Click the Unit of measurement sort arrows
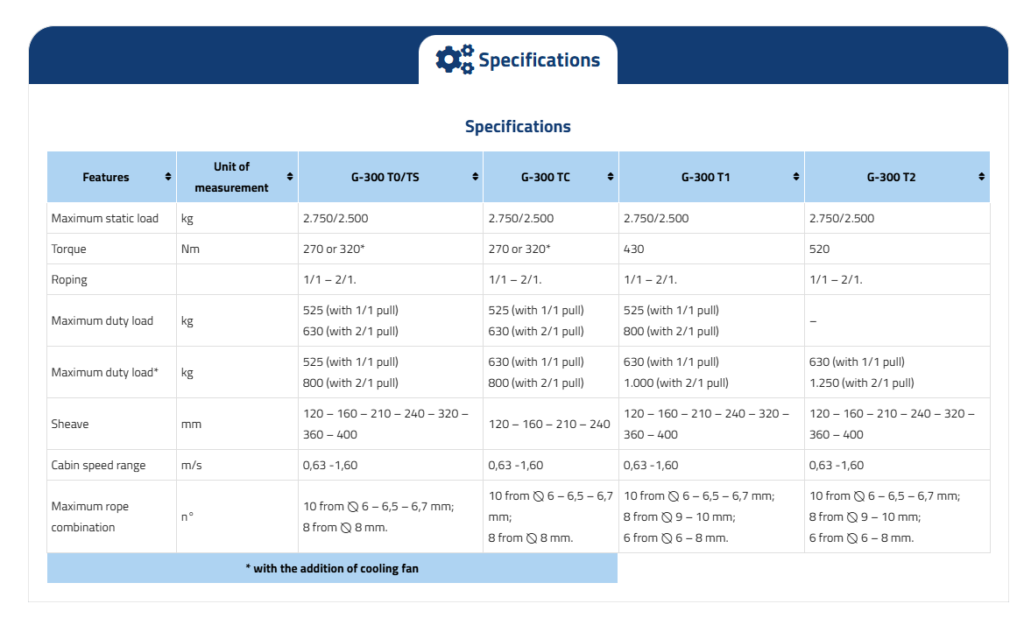The image size is (1024, 618). coord(290,177)
